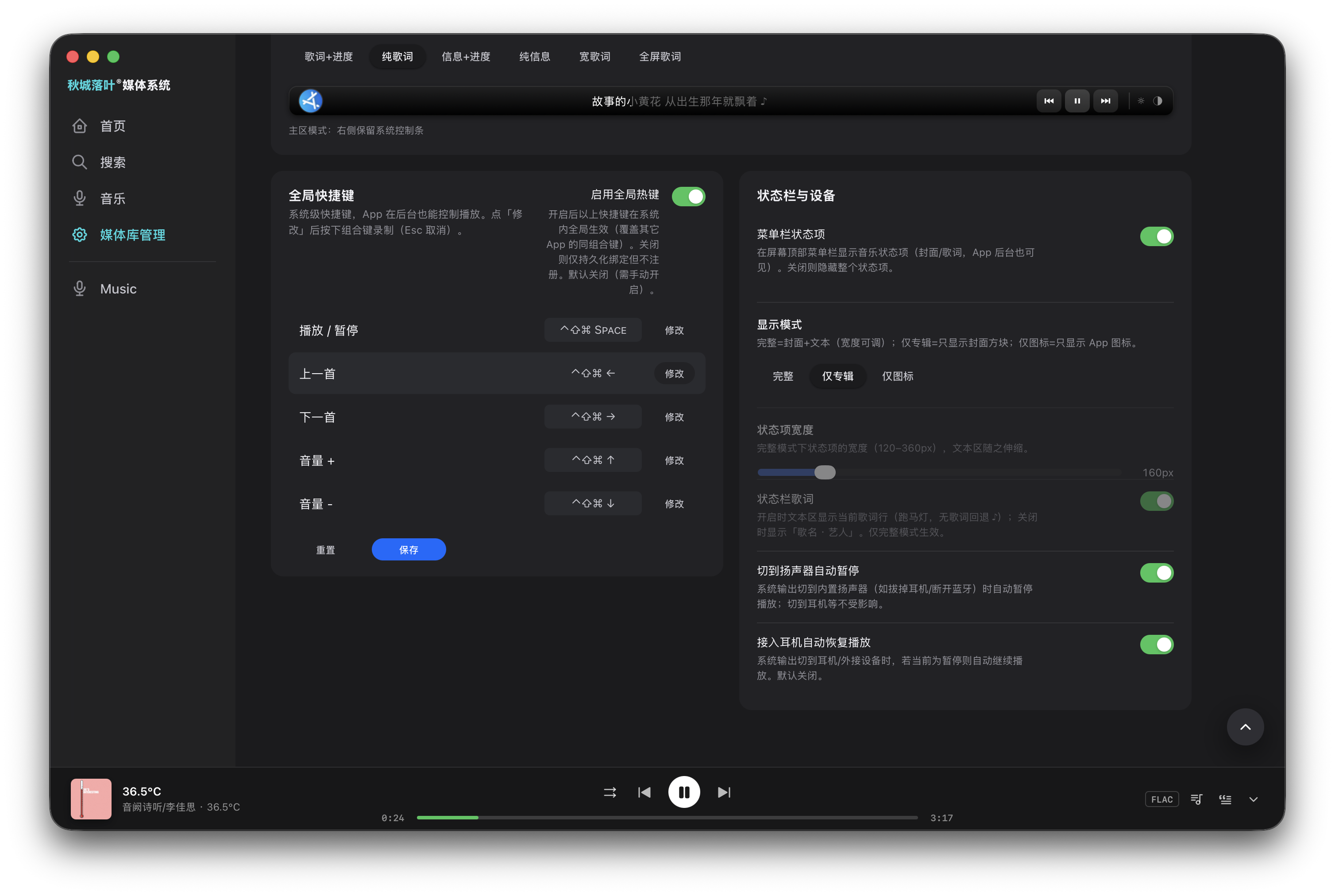Screen dimensions: 1335x896
Task: Click the elapsed time 0:24
Action: (x=393, y=818)
